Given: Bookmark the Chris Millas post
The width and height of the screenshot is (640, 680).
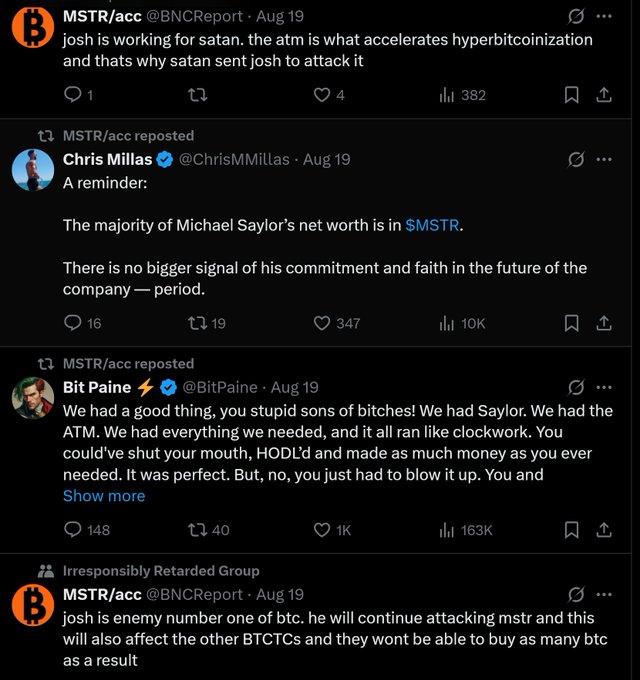Looking at the screenshot, I should (571, 323).
